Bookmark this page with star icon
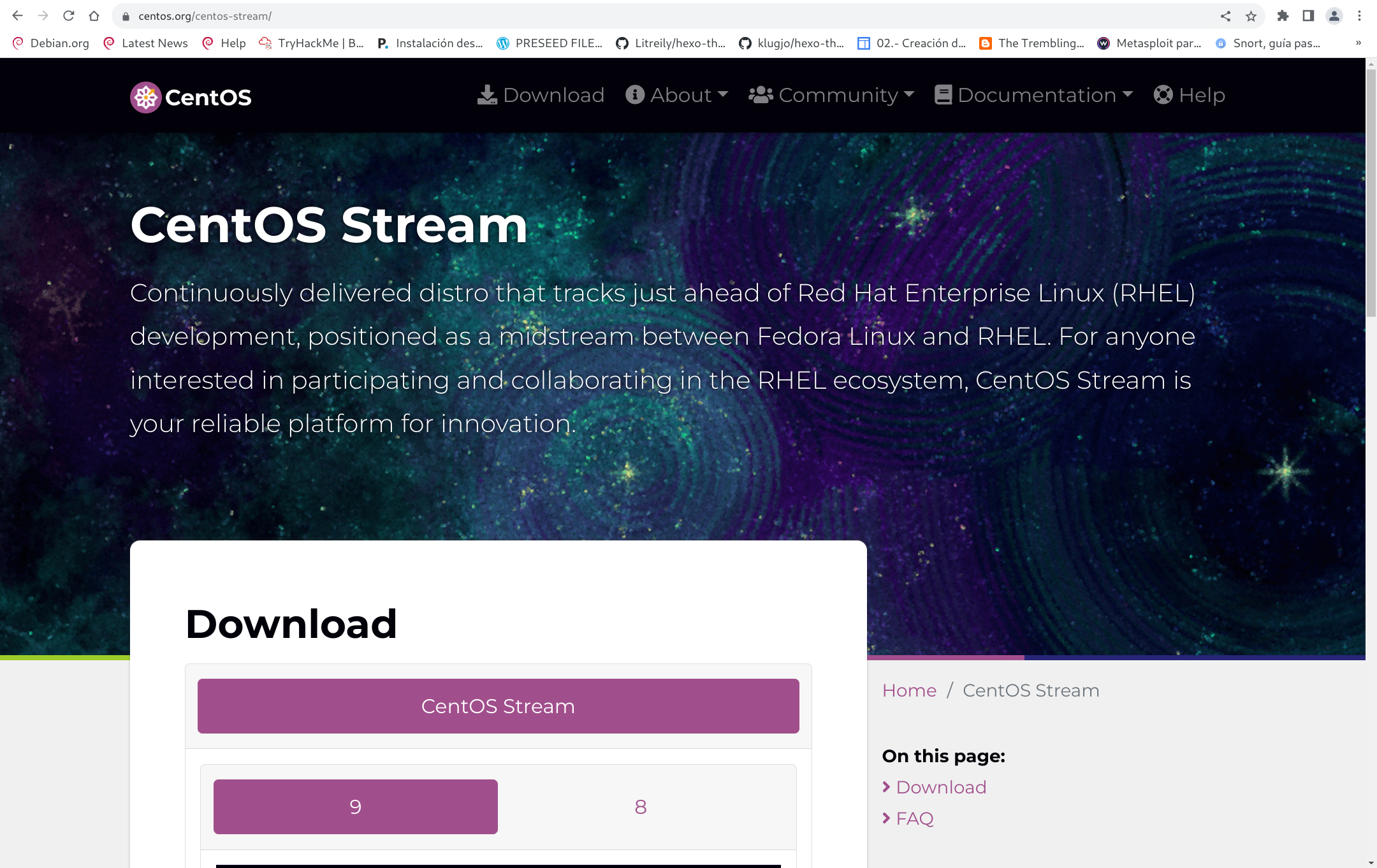Screen dimensions: 1377x868 (x=1251, y=16)
